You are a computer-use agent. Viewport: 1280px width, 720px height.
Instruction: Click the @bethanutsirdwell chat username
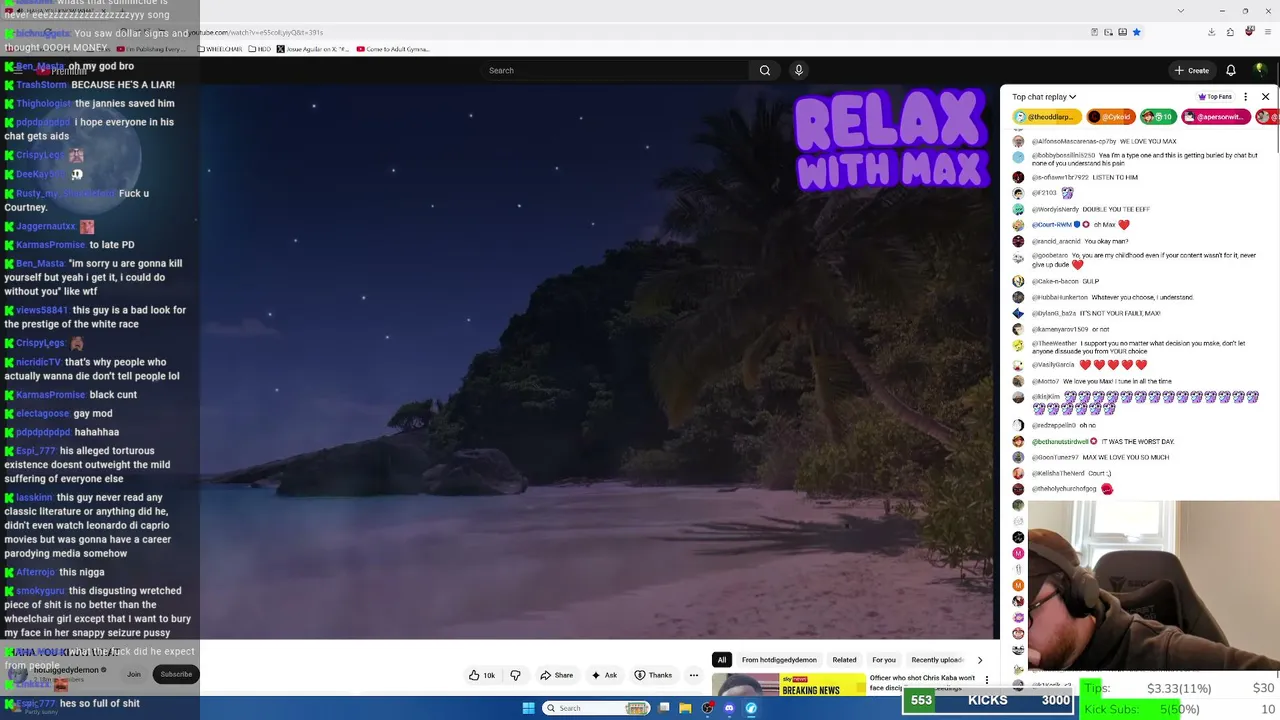coord(1060,441)
